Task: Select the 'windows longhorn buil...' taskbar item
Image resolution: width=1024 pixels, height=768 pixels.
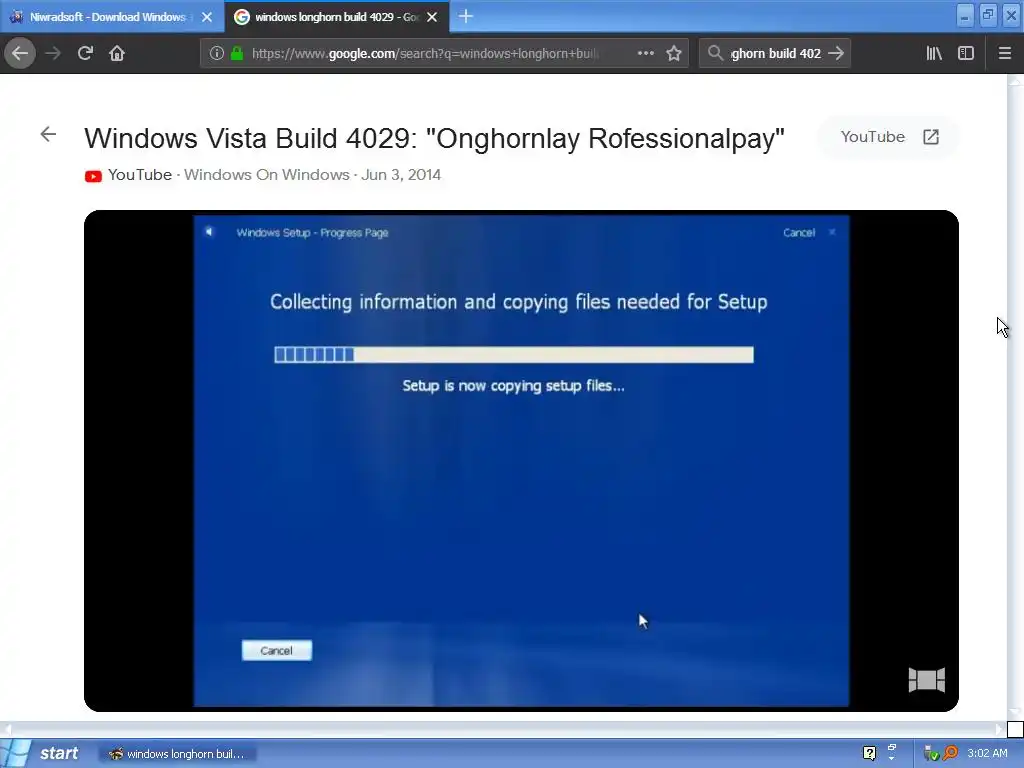Action: point(178,754)
